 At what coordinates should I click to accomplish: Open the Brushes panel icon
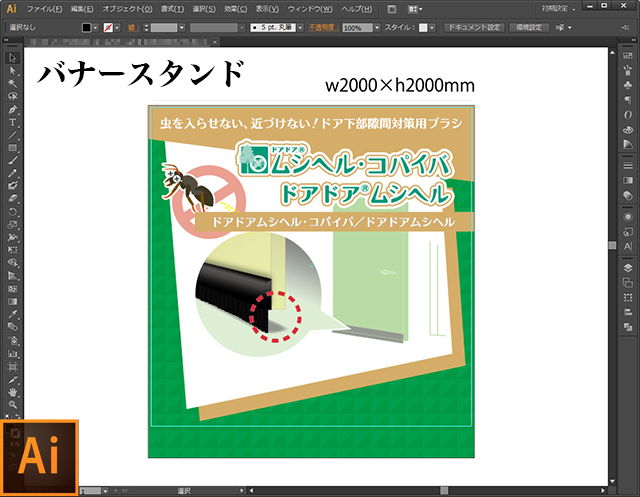[628, 70]
